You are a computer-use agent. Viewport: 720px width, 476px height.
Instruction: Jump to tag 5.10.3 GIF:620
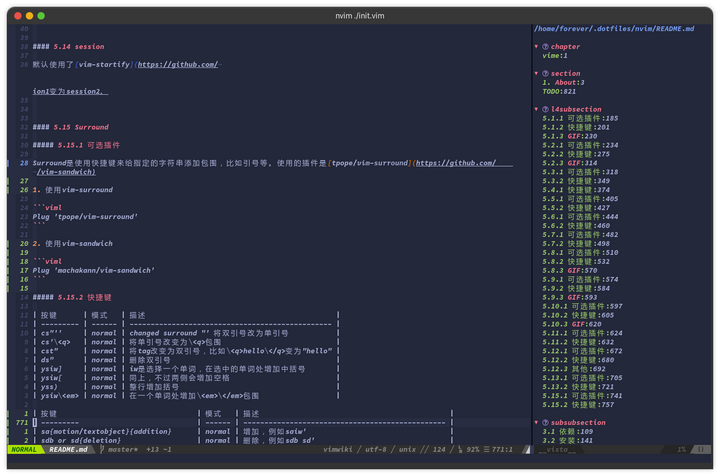(x=572, y=324)
